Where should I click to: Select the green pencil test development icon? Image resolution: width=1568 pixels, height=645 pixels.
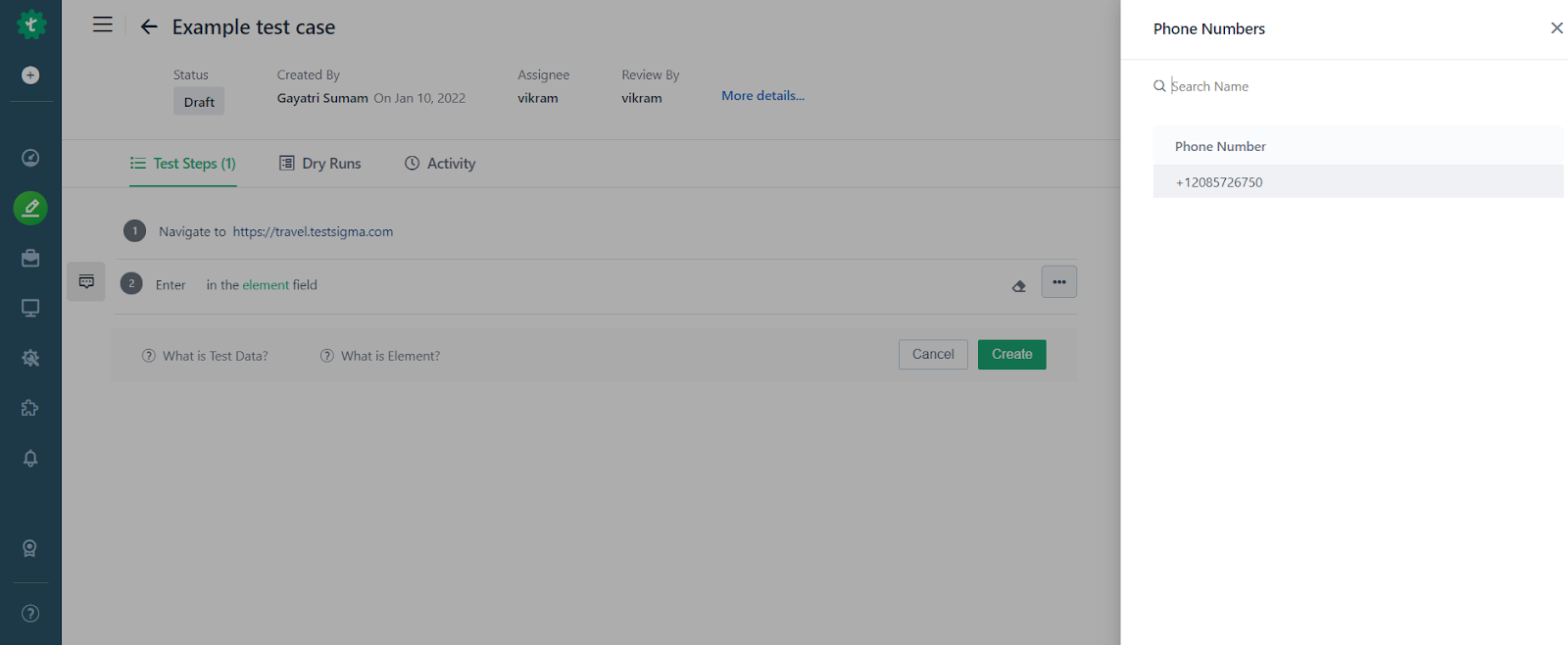(x=30, y=208)
